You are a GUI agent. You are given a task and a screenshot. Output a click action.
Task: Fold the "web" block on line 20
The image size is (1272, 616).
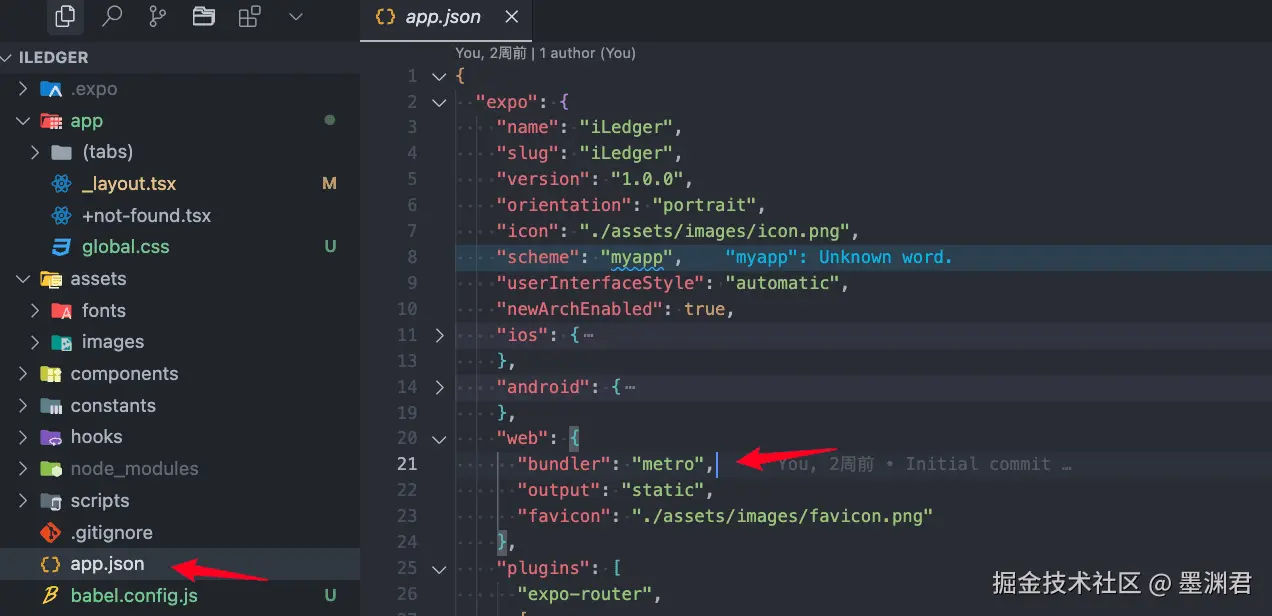[x=439, y=438]
